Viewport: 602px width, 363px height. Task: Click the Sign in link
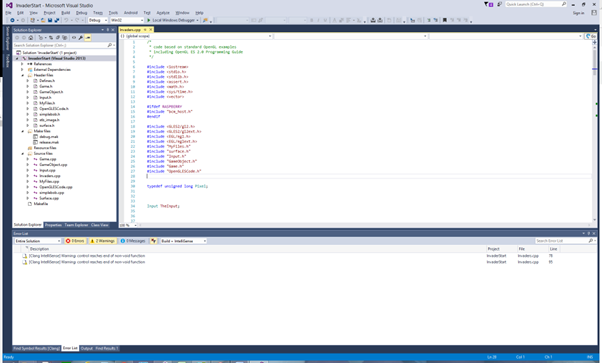coord(579,13)
